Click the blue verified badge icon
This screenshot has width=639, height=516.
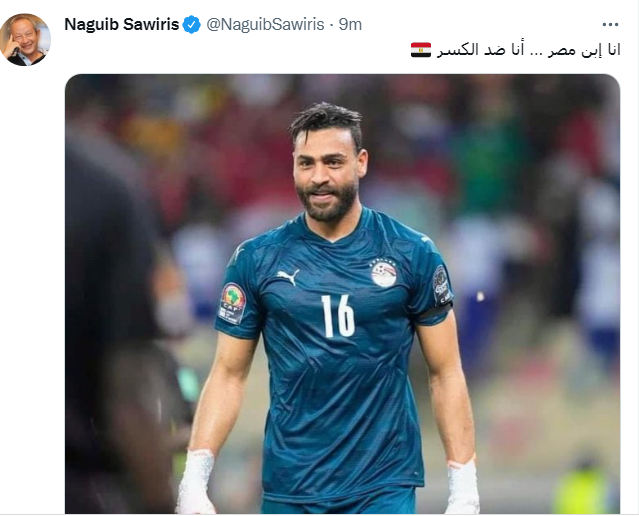191,25
